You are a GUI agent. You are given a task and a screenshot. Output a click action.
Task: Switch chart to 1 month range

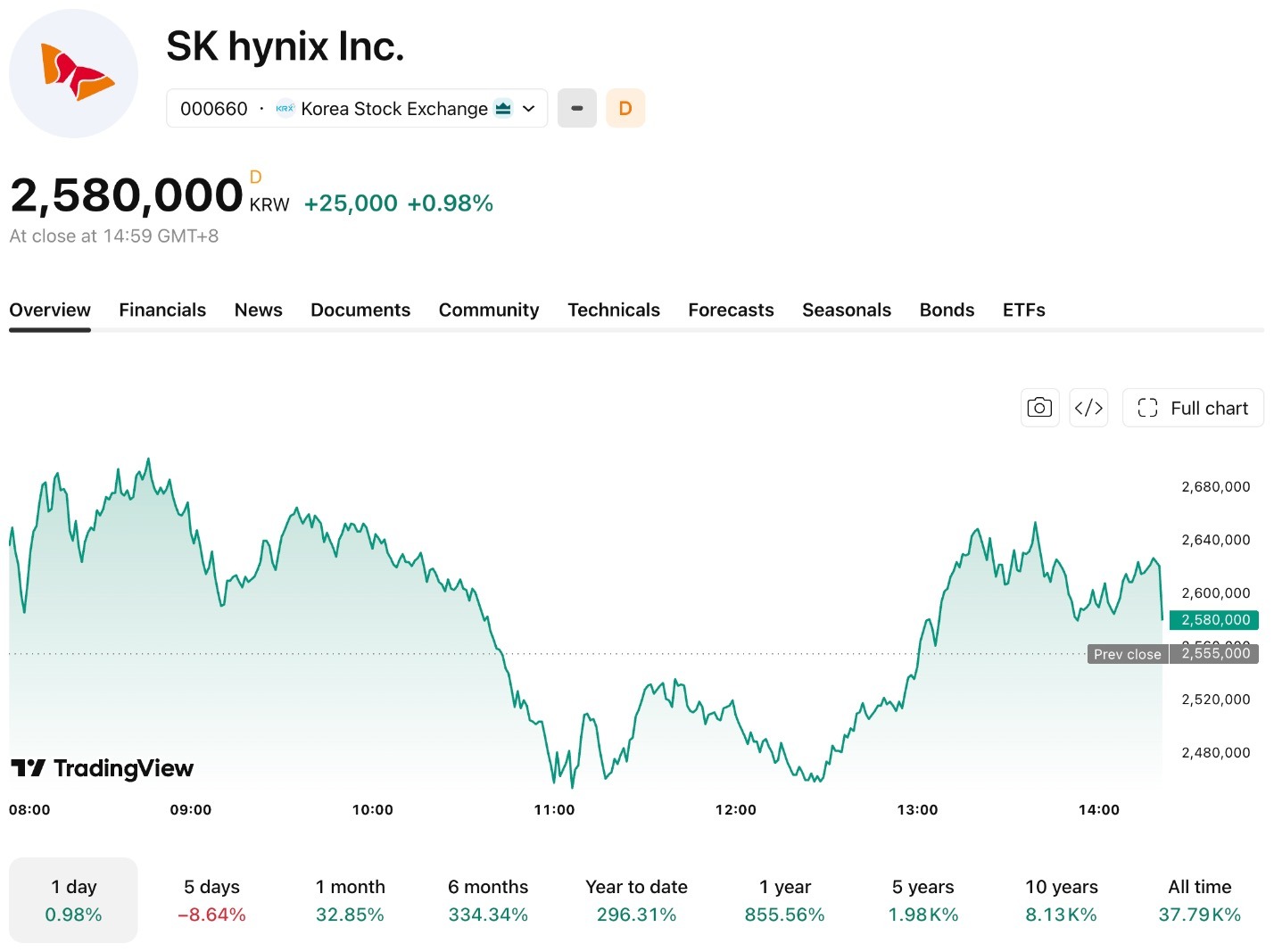click(351, 900)
